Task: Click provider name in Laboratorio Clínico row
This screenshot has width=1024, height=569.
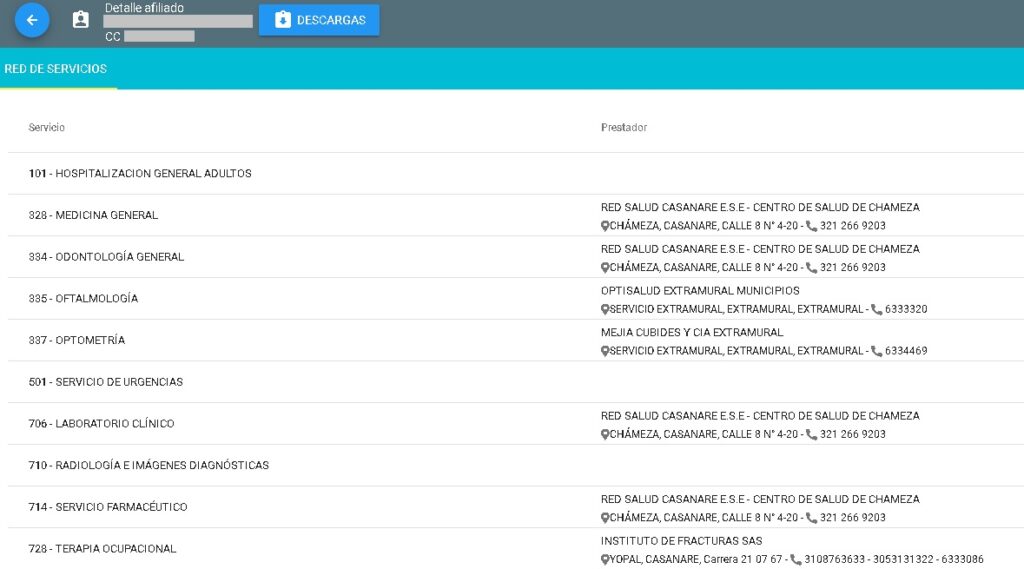Action: point(760,415)
